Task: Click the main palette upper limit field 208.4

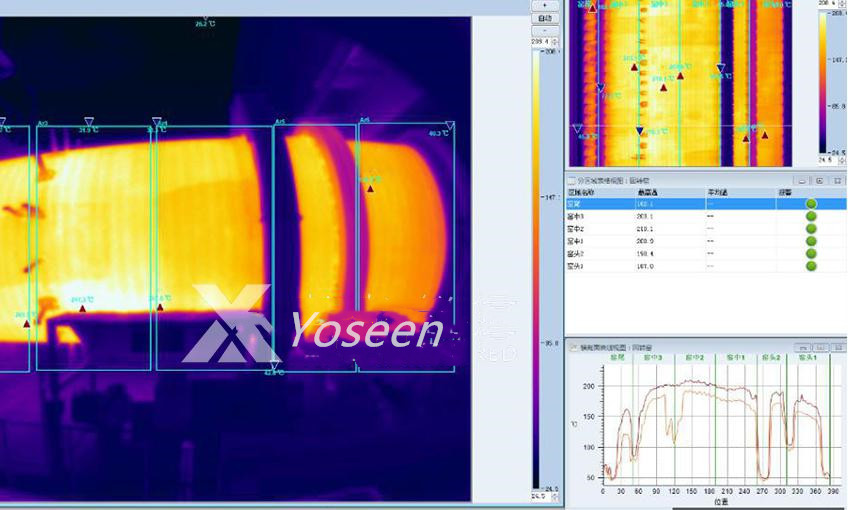Action: pyautogui.click(x=540, y=42)
